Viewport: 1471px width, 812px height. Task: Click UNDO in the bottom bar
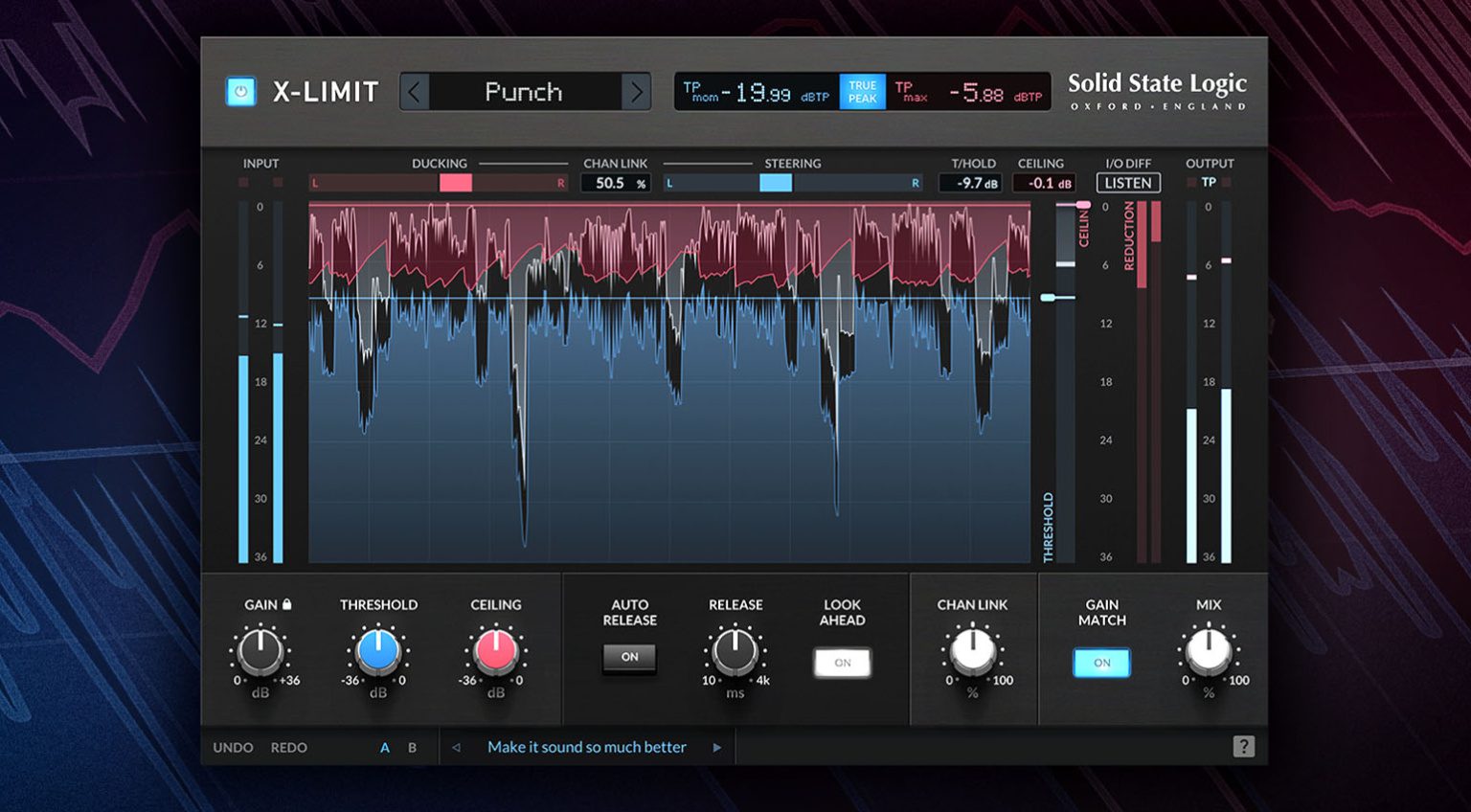coord(233,747)
